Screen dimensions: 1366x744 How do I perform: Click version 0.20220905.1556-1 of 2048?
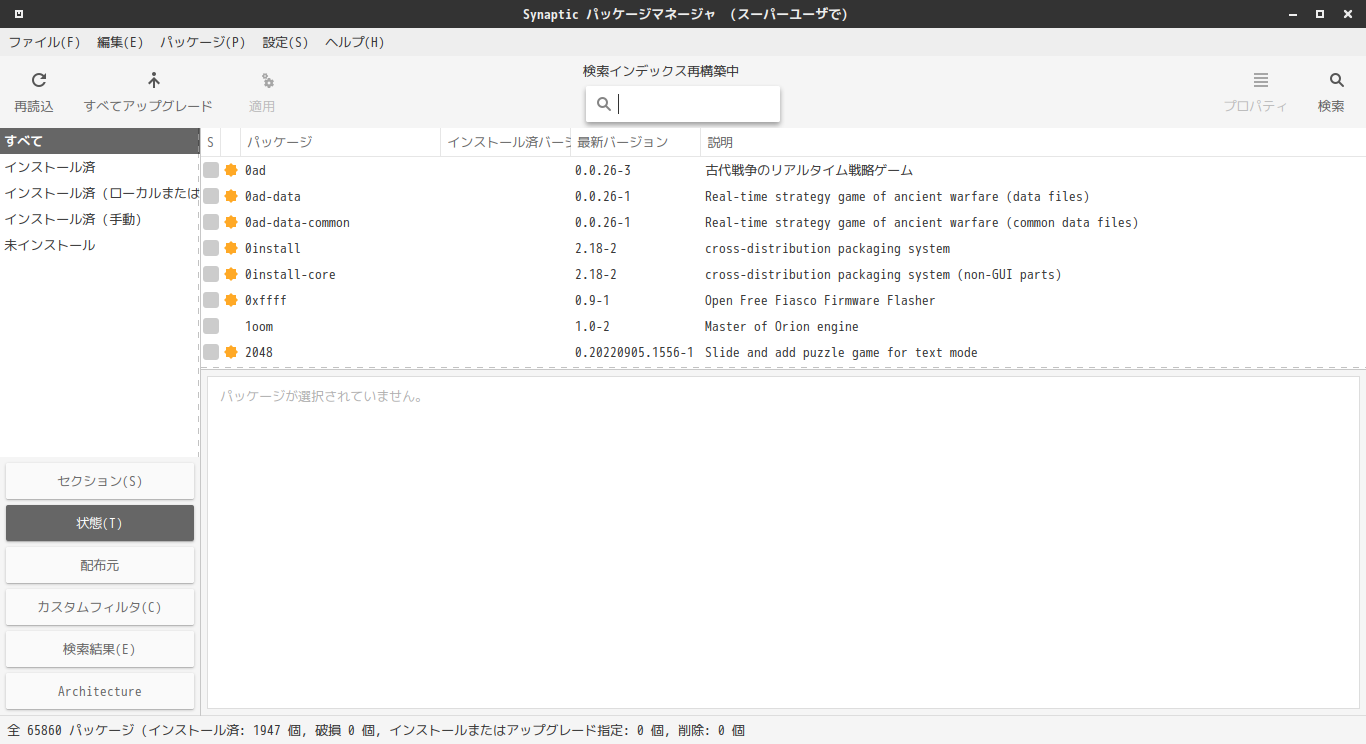coord(634,352)
